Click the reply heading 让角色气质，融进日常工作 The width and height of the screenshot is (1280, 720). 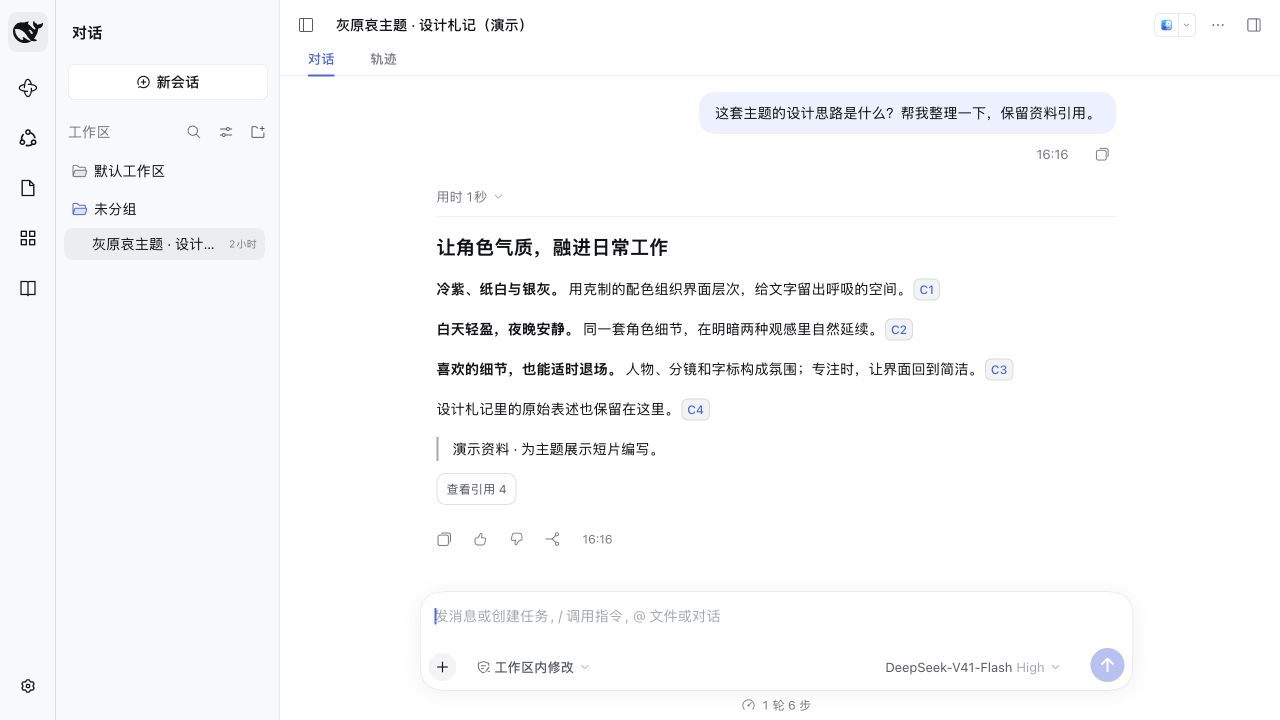pos(552,247)
